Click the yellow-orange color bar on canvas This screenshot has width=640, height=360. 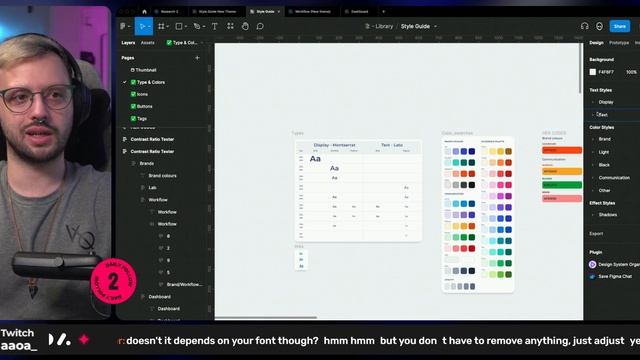pos(562,171)
